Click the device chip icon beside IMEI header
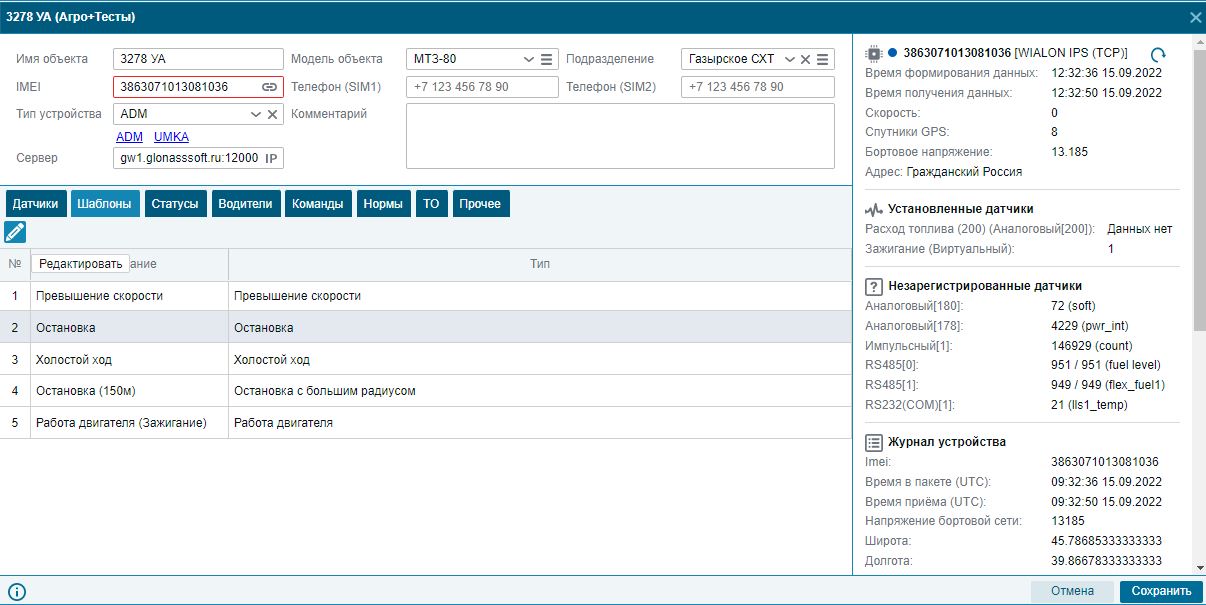1206x605 pixels. pyautogui.click(x=873, y=52)
